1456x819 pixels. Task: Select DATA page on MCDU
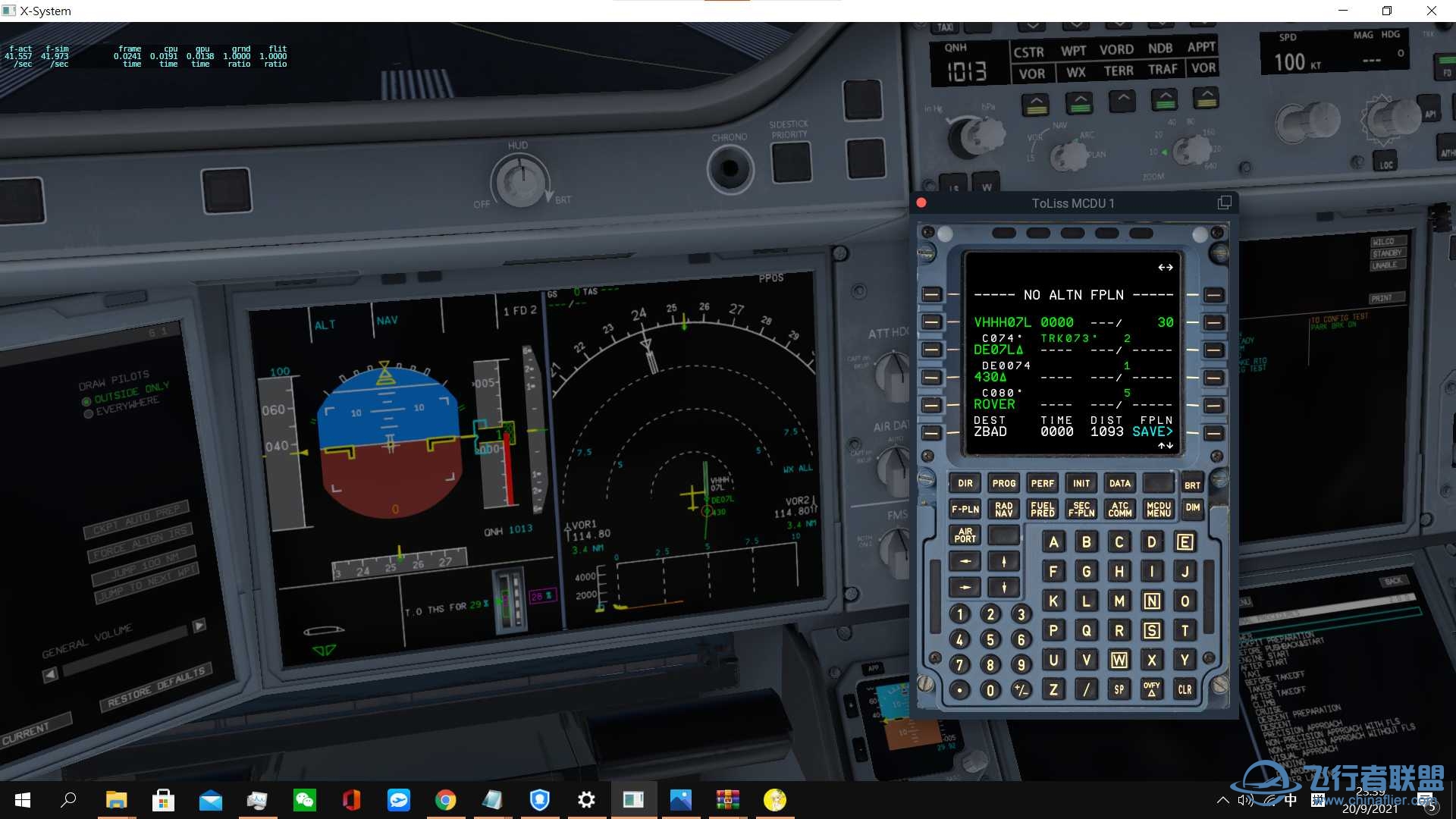(1119, 483)
